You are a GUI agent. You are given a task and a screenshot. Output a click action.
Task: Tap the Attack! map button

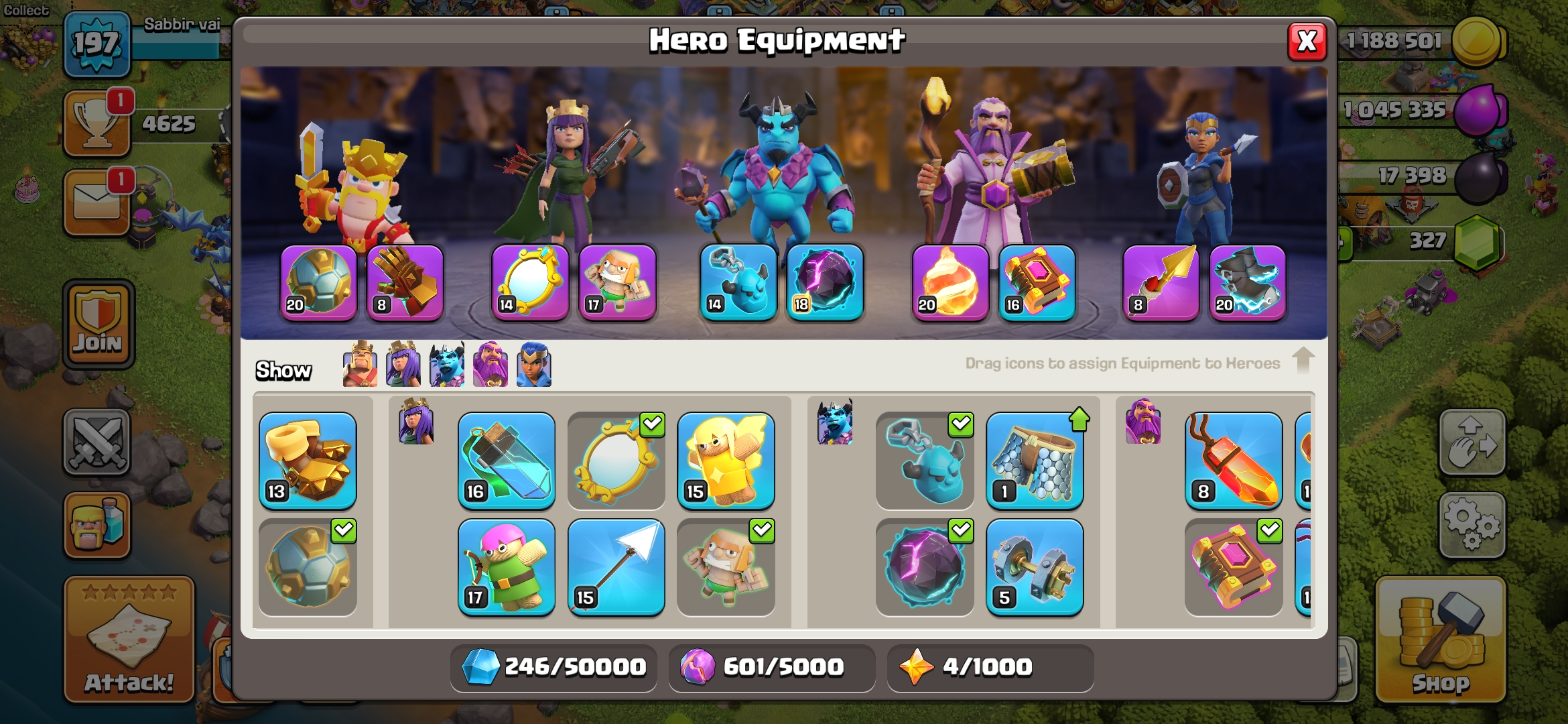(x=129, y=640)
